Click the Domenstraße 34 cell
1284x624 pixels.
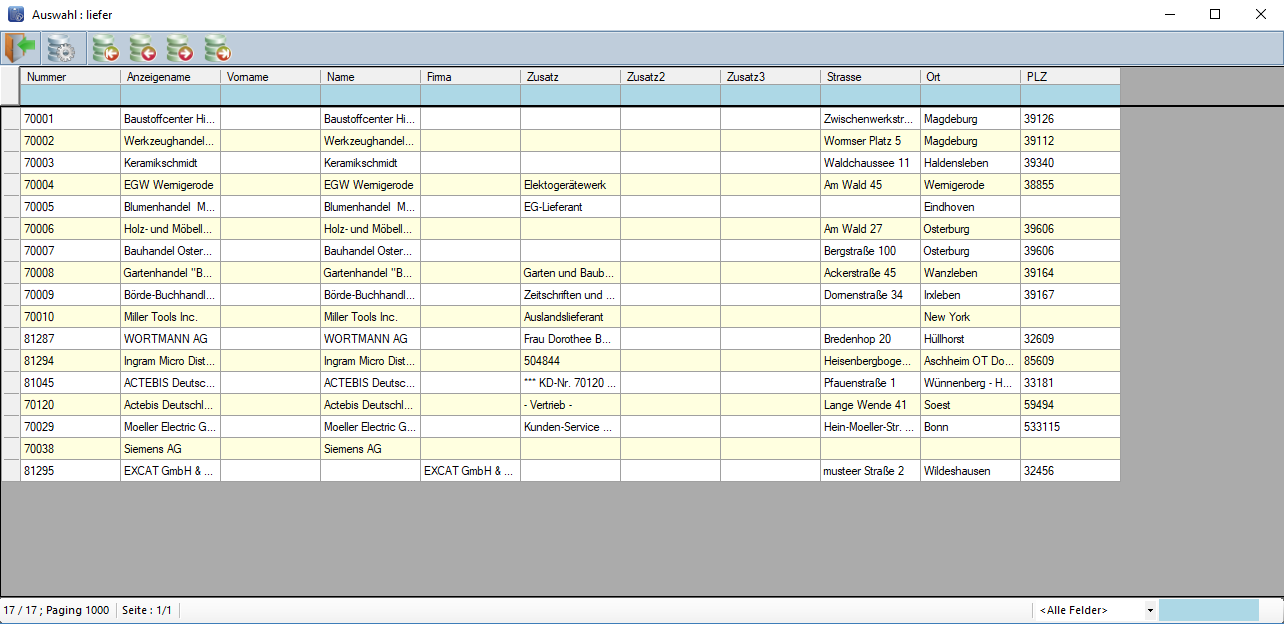click(870, 295)
